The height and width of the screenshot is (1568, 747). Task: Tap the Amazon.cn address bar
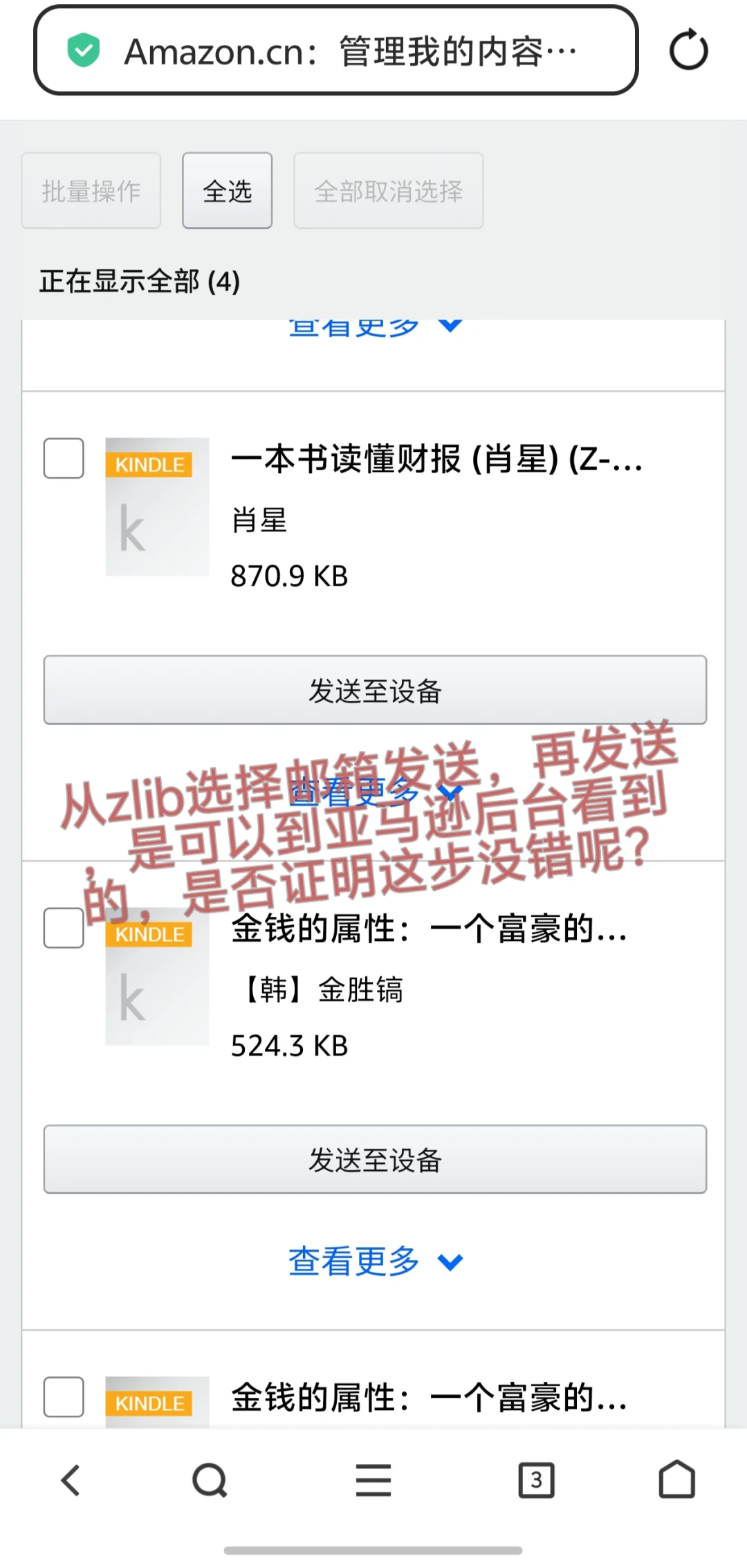coord(336,51)
